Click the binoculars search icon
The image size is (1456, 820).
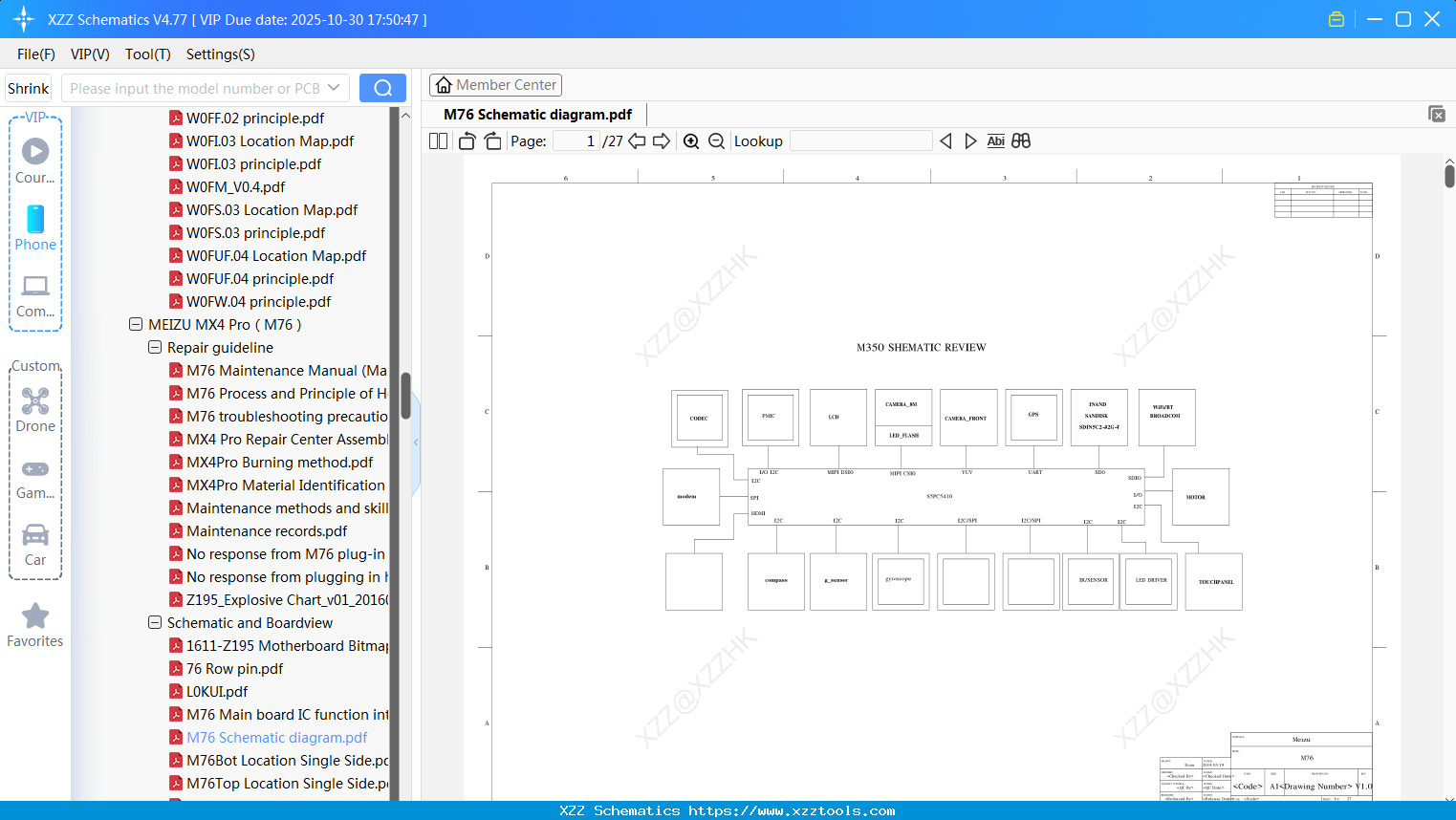[x=1019, y=140]
